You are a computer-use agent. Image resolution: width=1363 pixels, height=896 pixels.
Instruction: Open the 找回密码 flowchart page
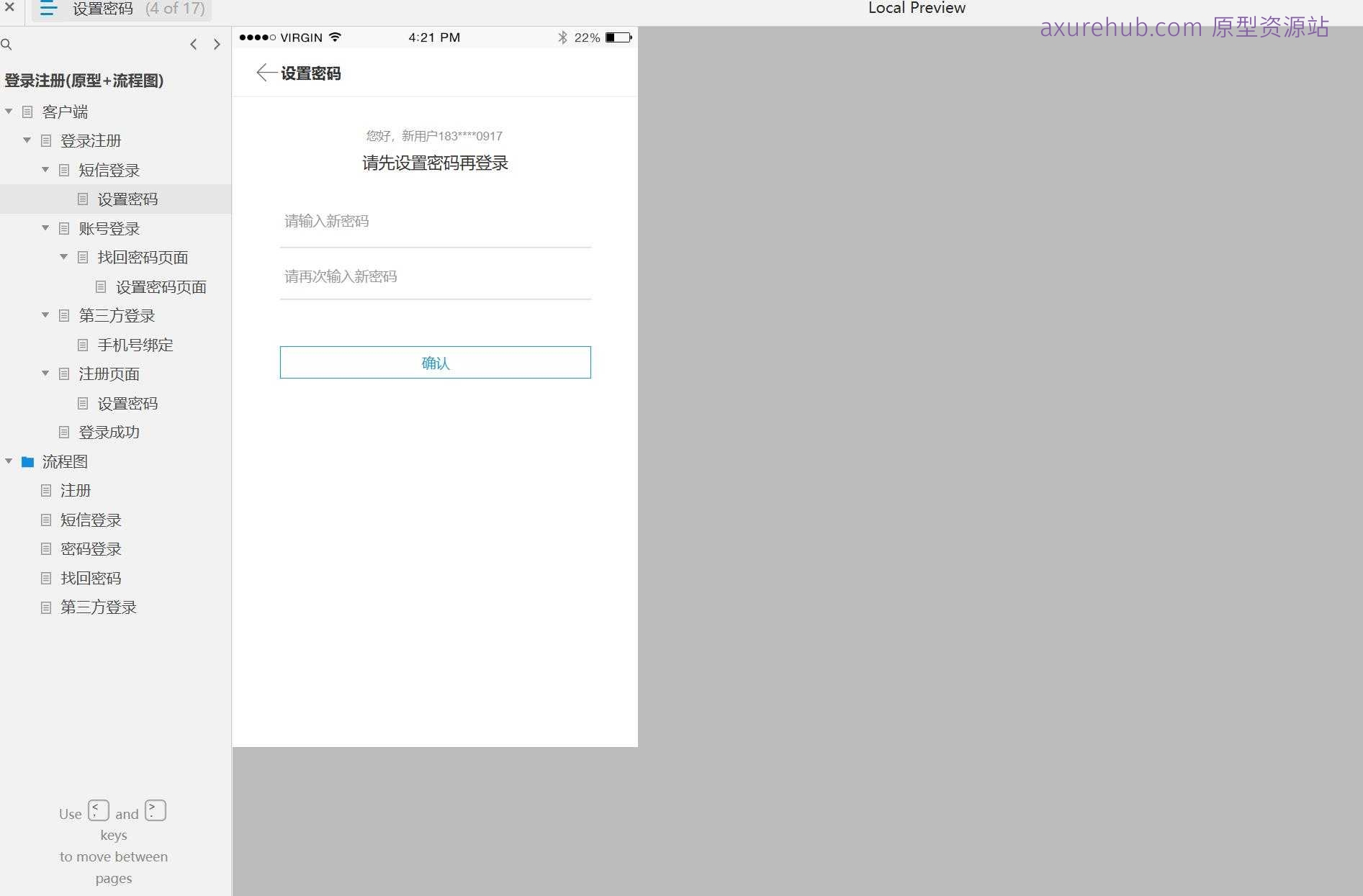tap(91, 578)
